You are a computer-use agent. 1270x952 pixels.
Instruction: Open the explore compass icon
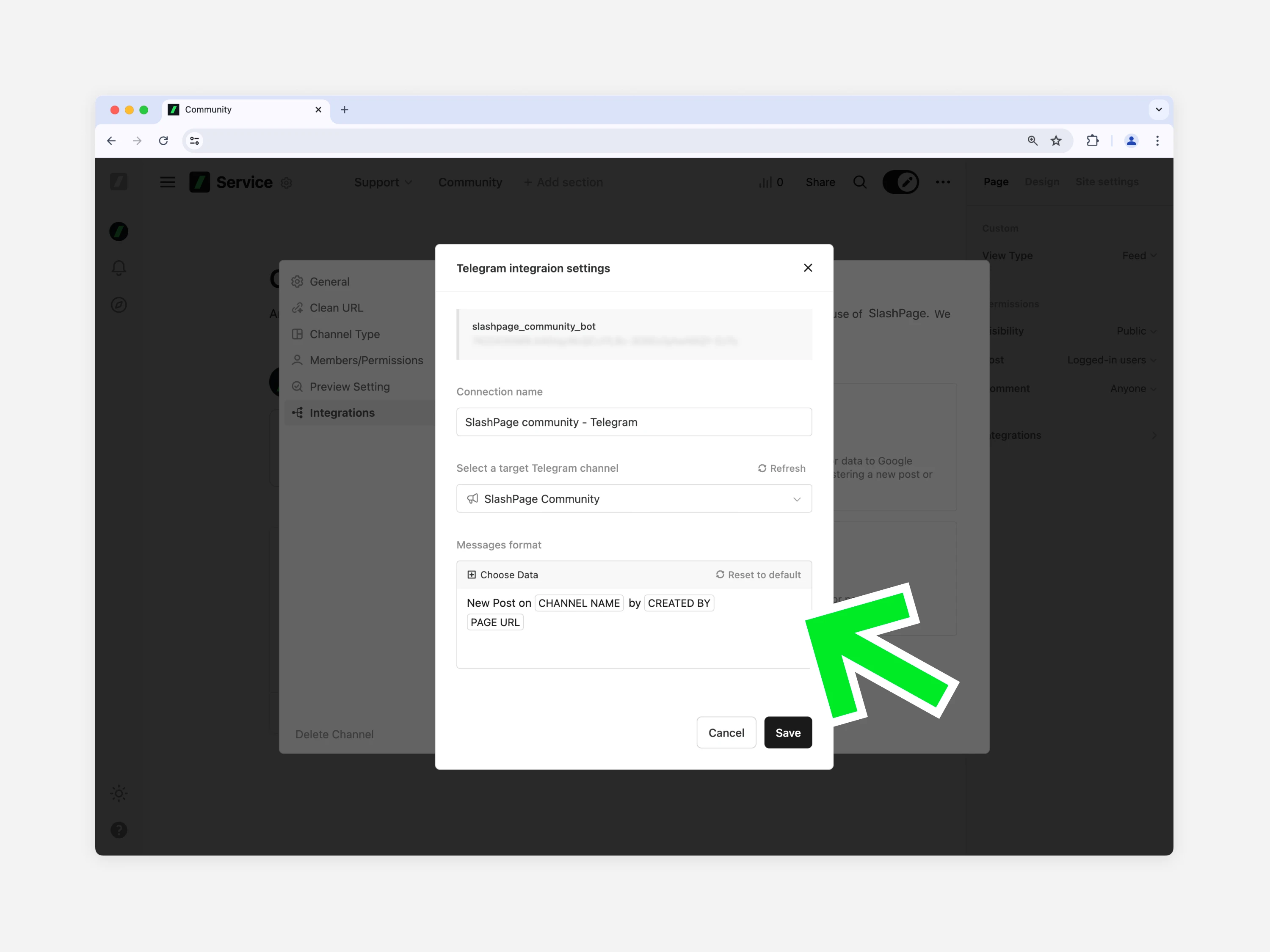pos(119,305)
